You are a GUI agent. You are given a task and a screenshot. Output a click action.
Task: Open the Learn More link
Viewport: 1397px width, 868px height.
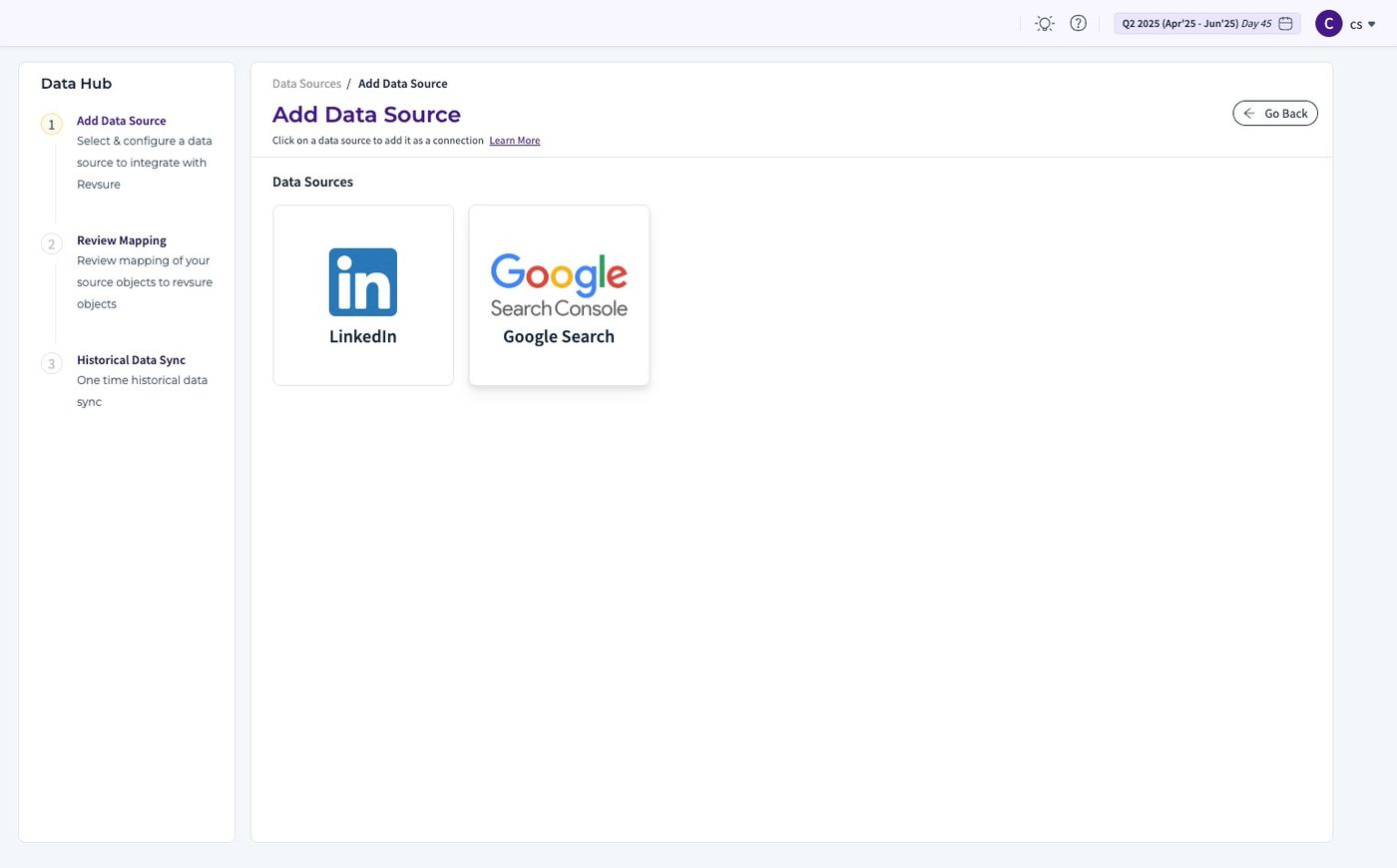(x=515, y=141)
